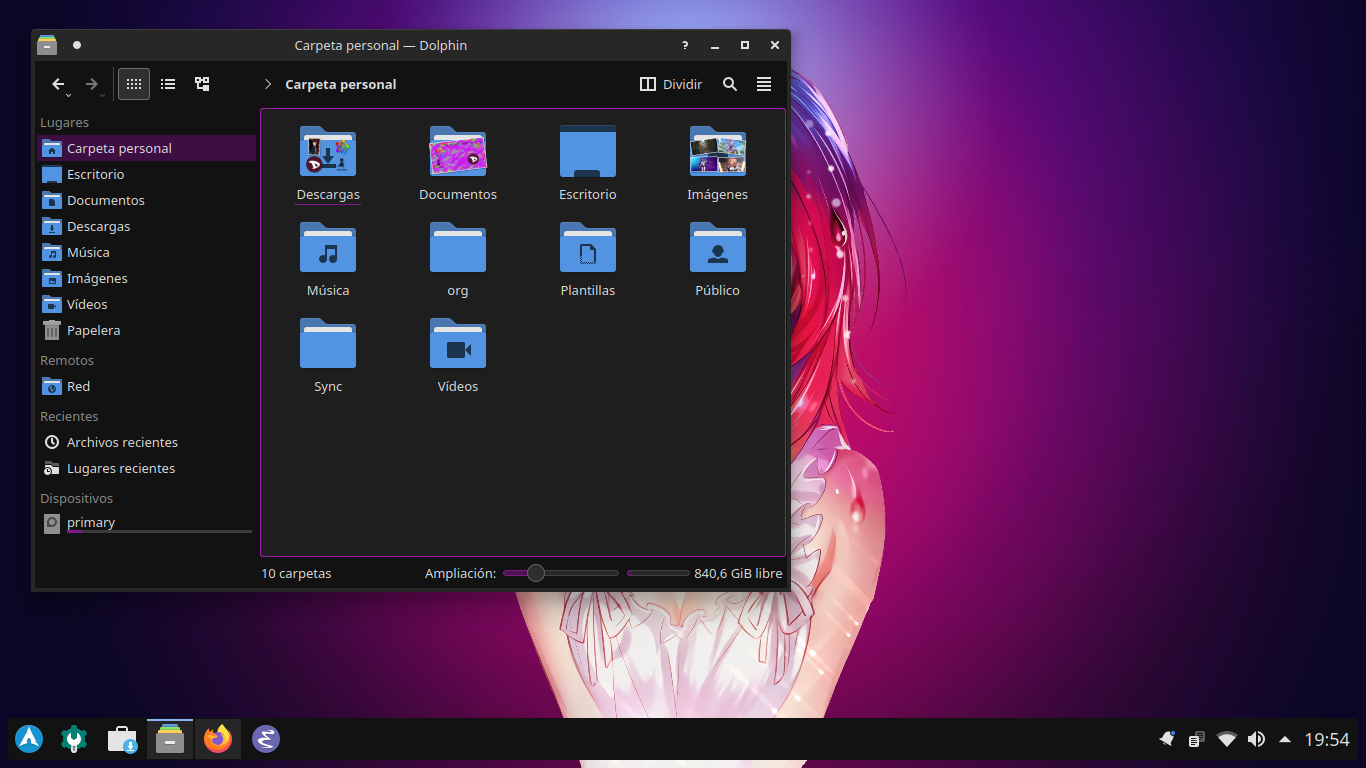Open the clipboard tray icon
1366x768 pixels.
1196,739
